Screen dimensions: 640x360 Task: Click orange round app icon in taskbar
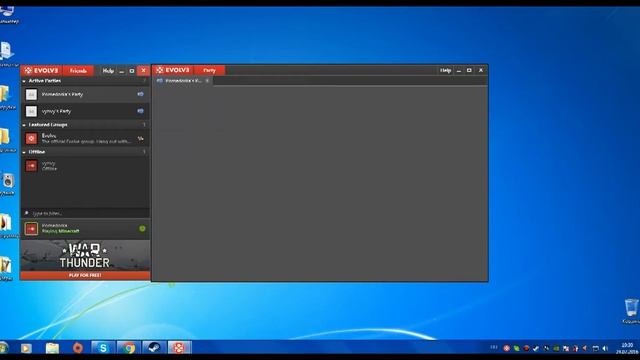[78, 348]
